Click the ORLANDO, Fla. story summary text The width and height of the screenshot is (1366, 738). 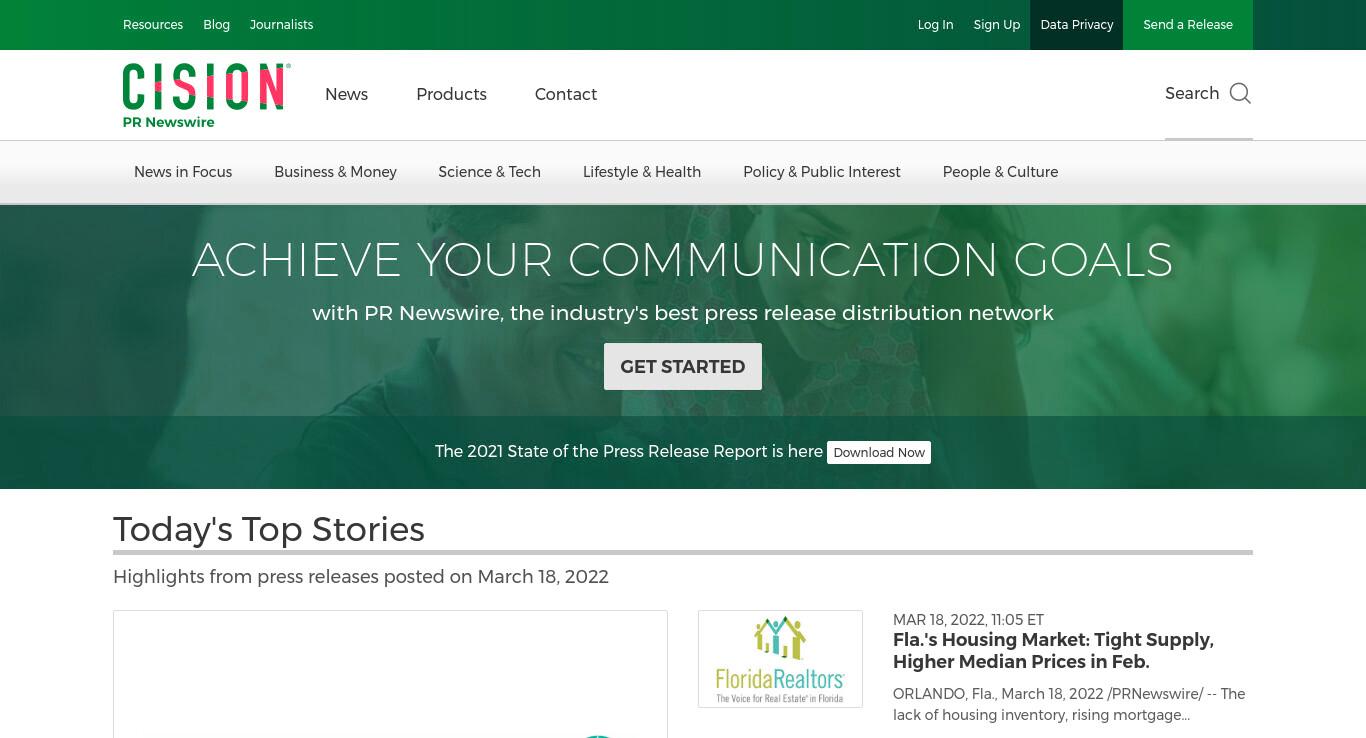[1069, 704]
